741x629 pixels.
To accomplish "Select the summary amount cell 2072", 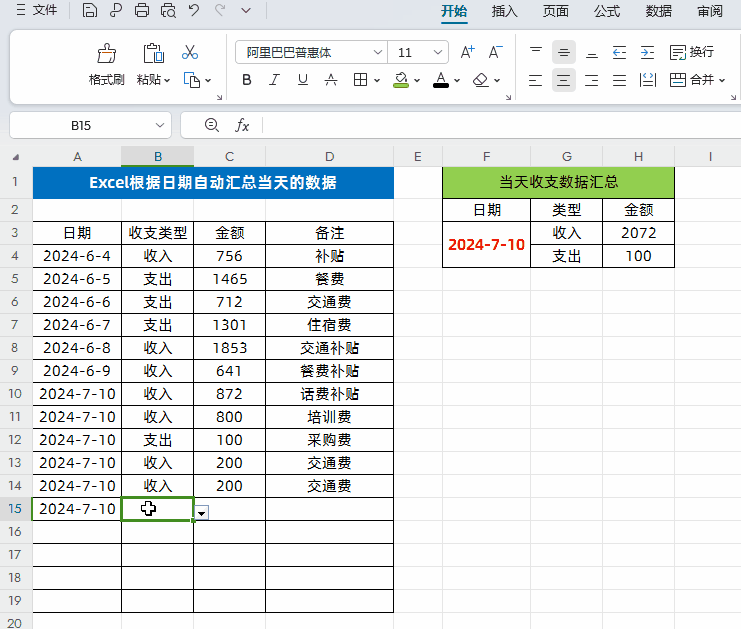I will (638, 233).
